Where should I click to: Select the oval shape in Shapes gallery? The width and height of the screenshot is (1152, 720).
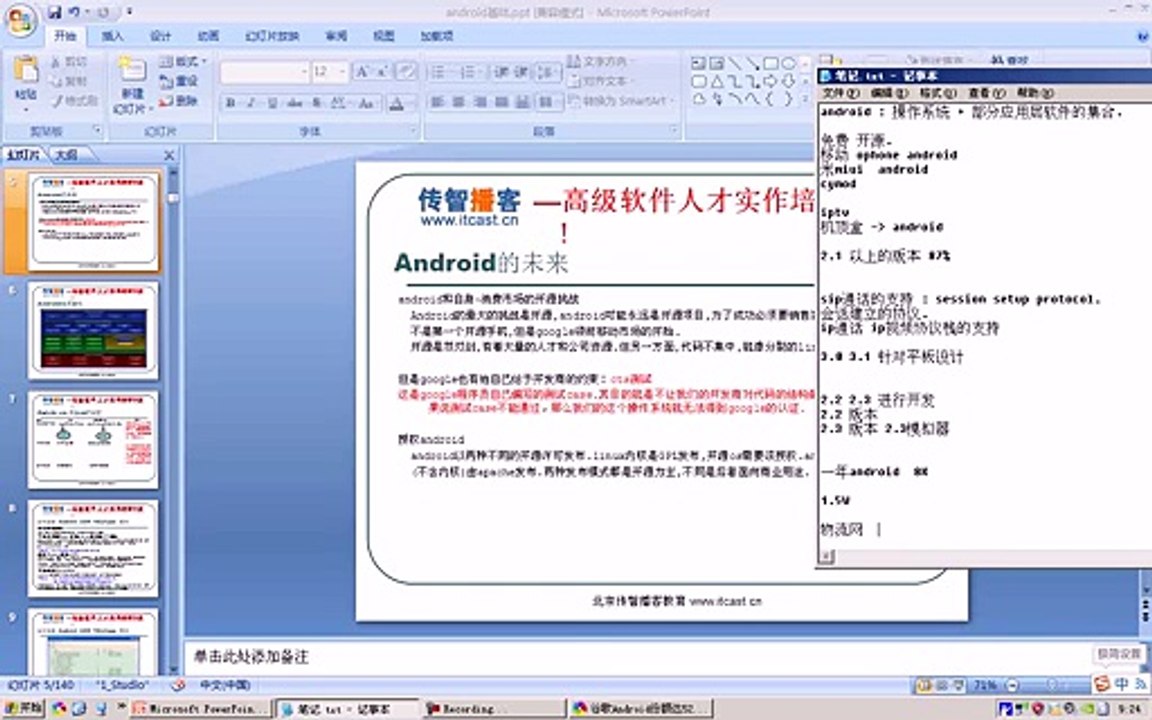pyautogui.click(x=789, y=64)
